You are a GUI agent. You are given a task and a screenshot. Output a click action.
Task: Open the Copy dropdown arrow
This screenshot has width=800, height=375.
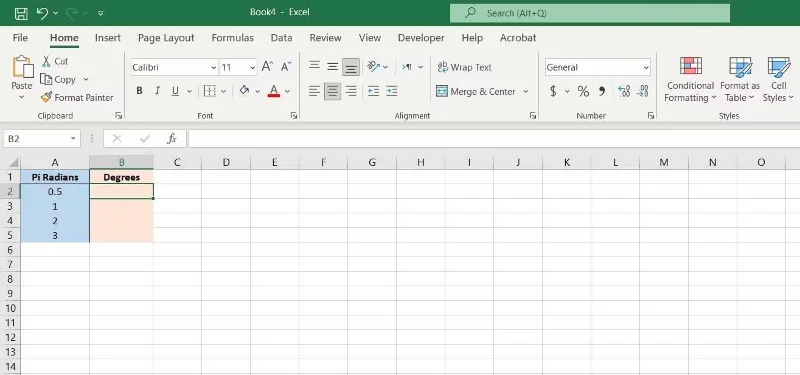(86, 80)
